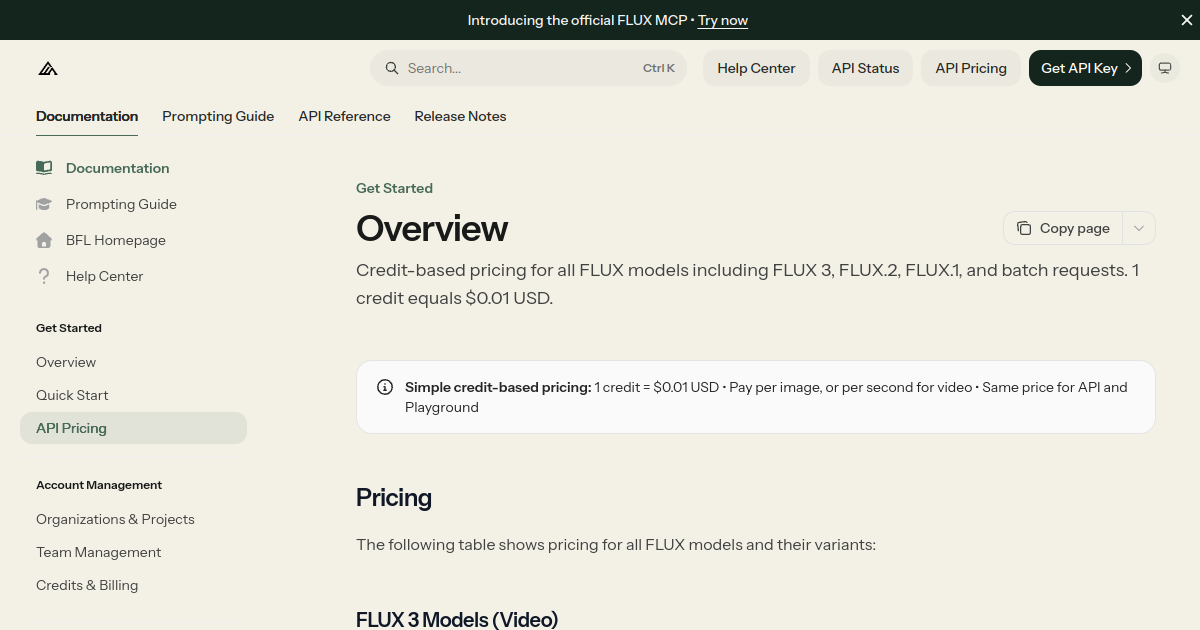
Task: Go to BFL Homepage sidebar link
Action: point(116,240)
